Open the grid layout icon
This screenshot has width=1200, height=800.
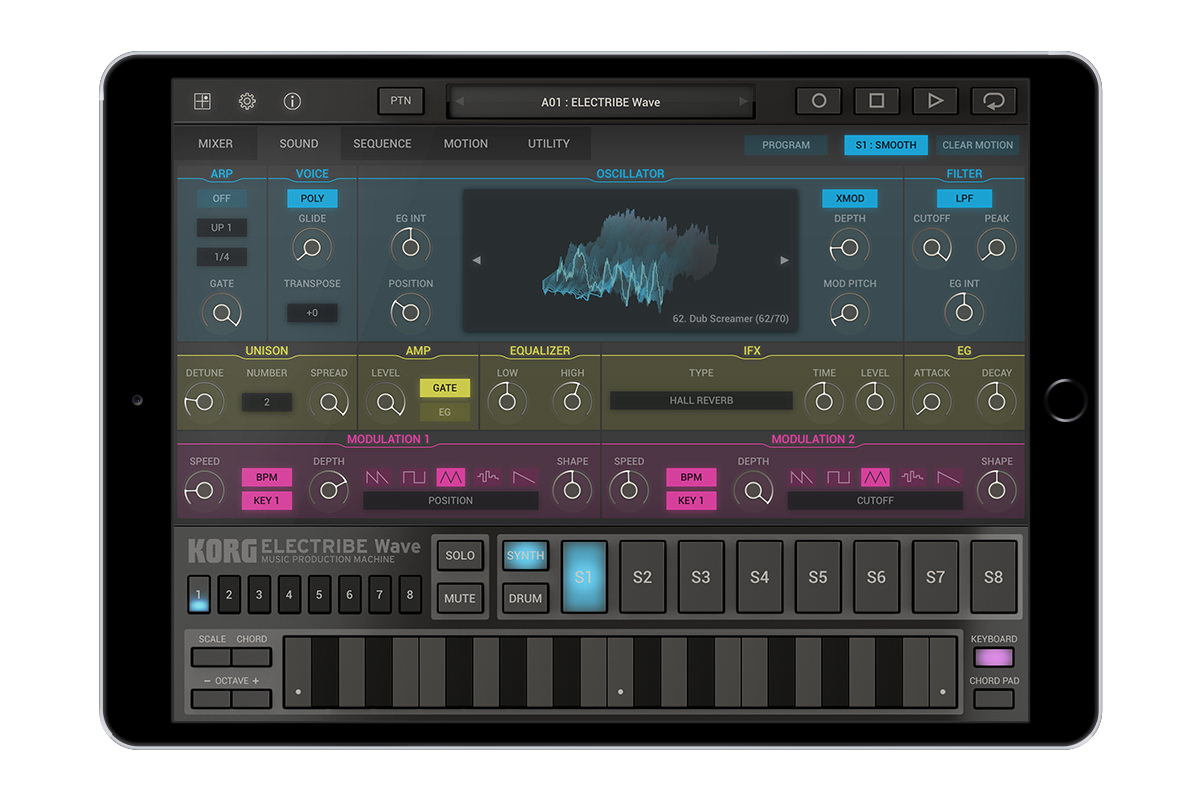tap(202, 101)
